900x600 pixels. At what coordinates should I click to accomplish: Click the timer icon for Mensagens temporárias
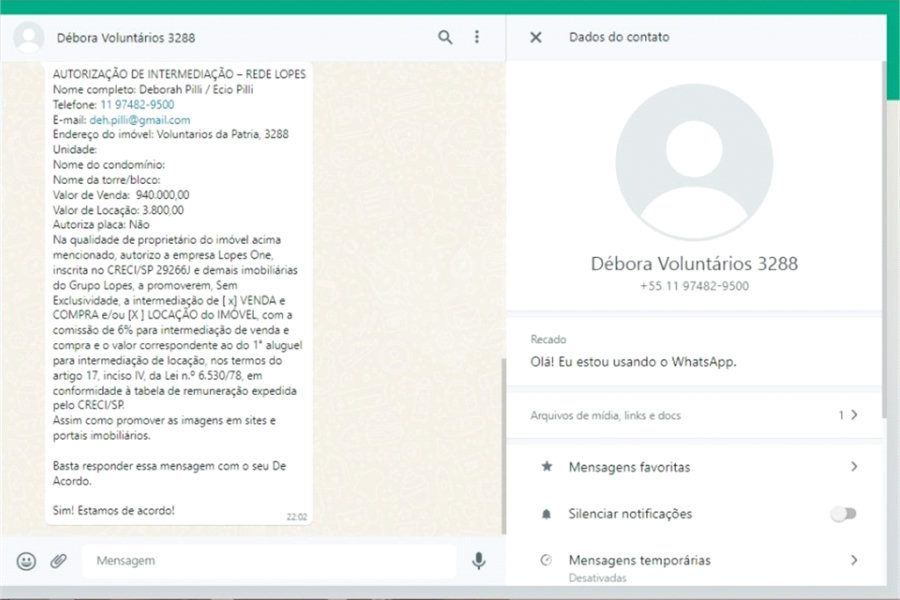point(546,560)
